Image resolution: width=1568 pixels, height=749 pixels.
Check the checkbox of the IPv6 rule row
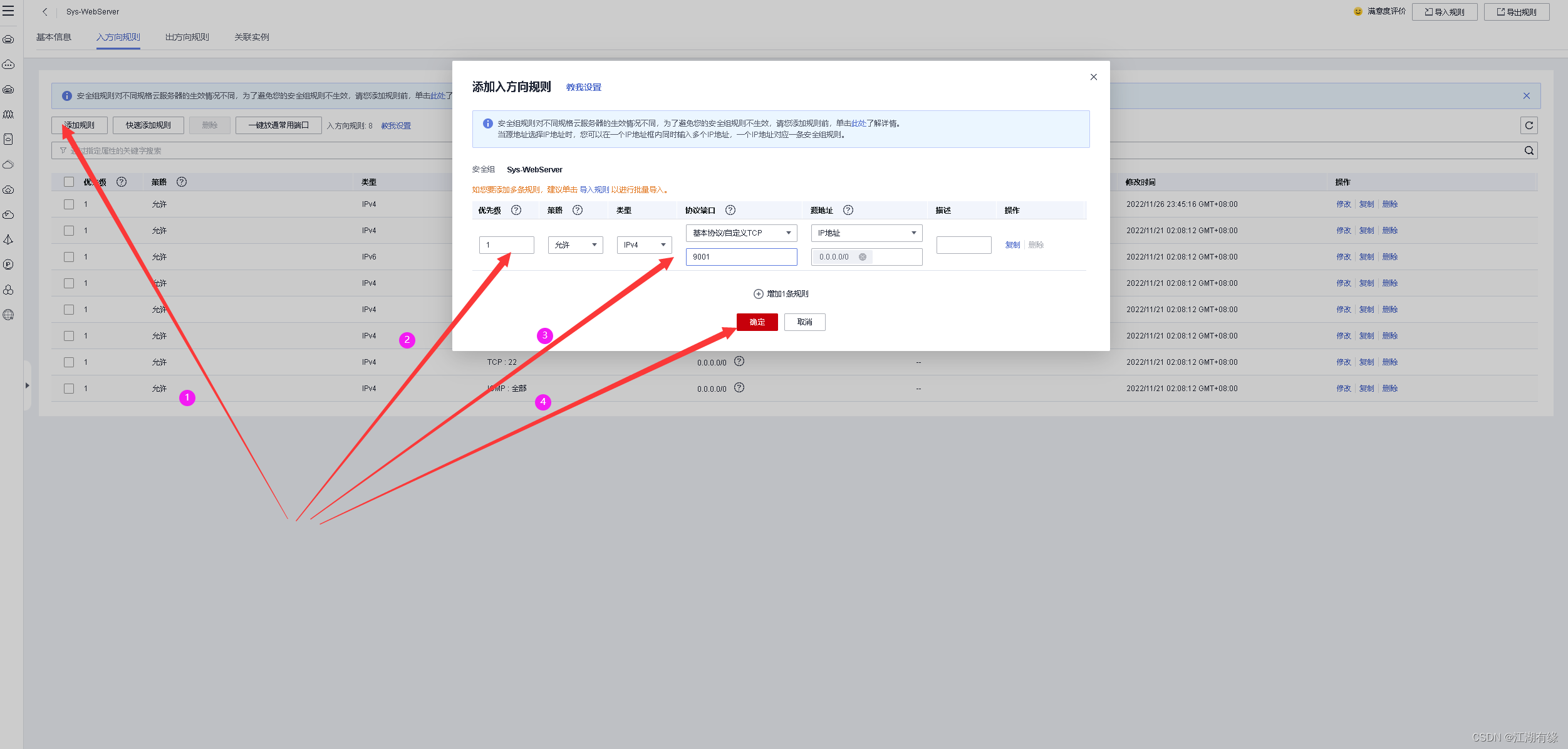point(69,257)
